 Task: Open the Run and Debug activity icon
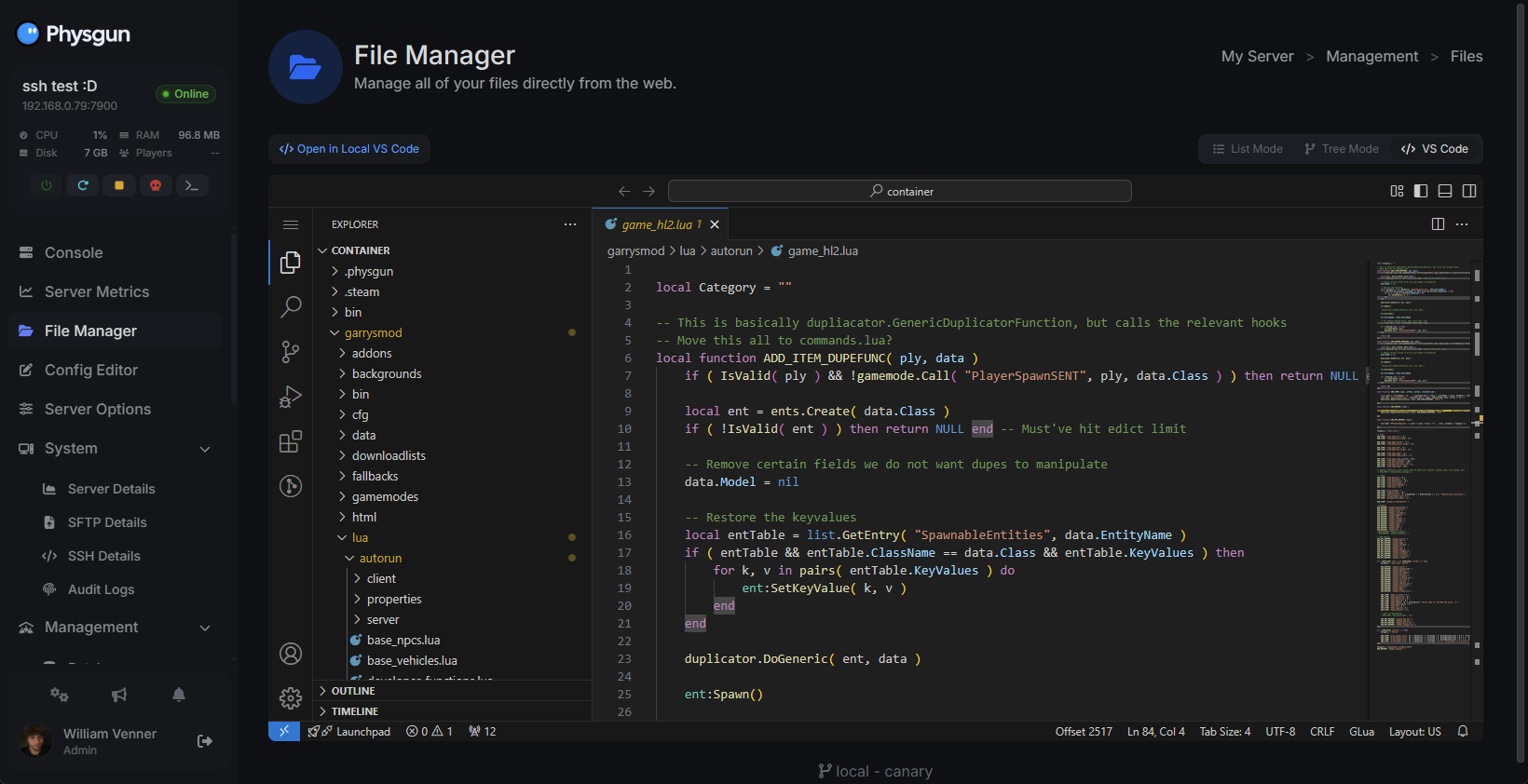[291, 396]
